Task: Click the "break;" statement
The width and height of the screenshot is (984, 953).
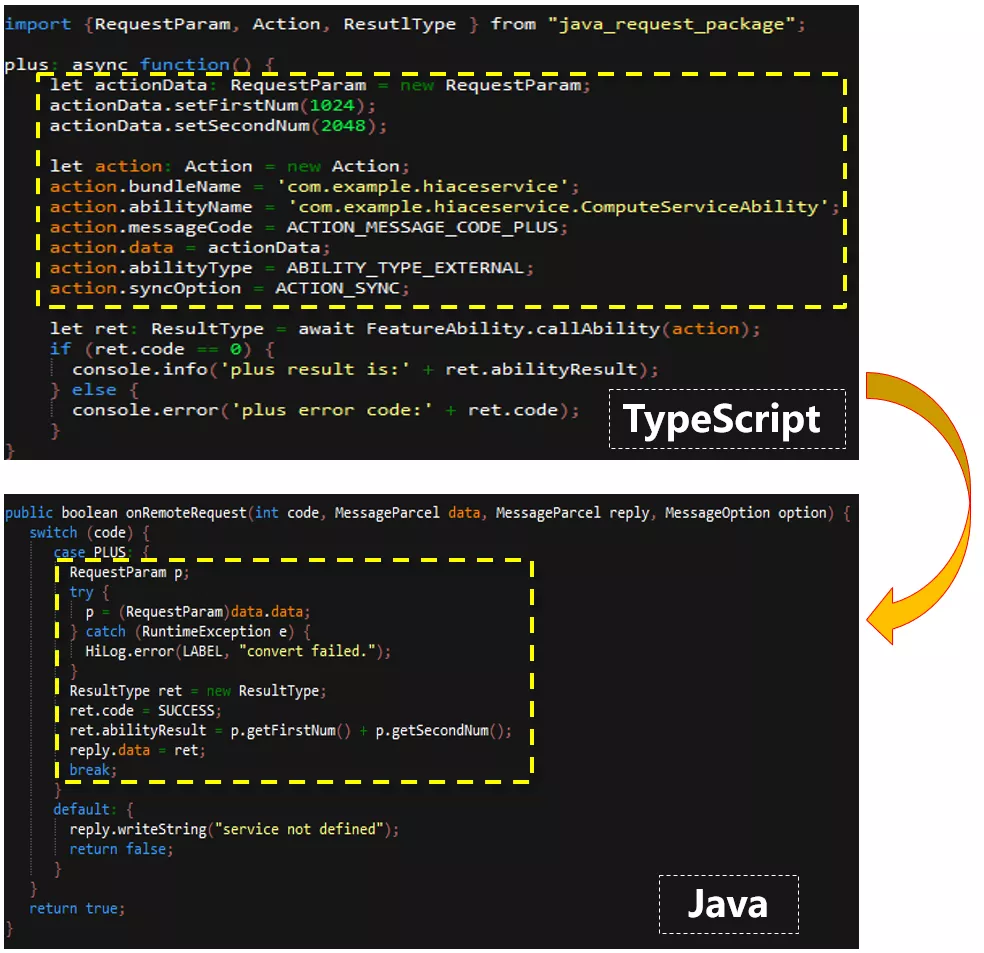Action: [x=93, y=770]
